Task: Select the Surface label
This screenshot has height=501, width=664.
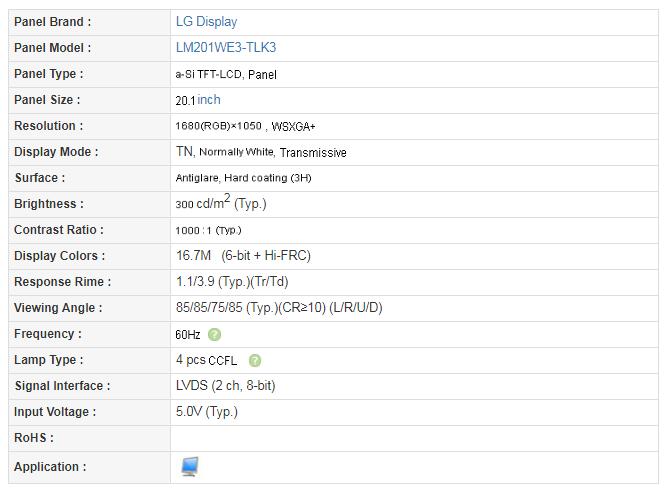Action: [40, 178]
